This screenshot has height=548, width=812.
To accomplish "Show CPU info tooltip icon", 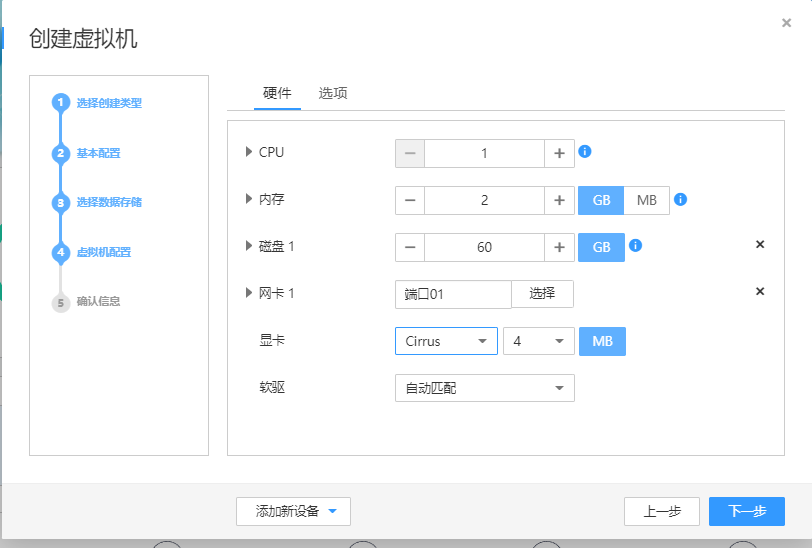I will (585, 151).
